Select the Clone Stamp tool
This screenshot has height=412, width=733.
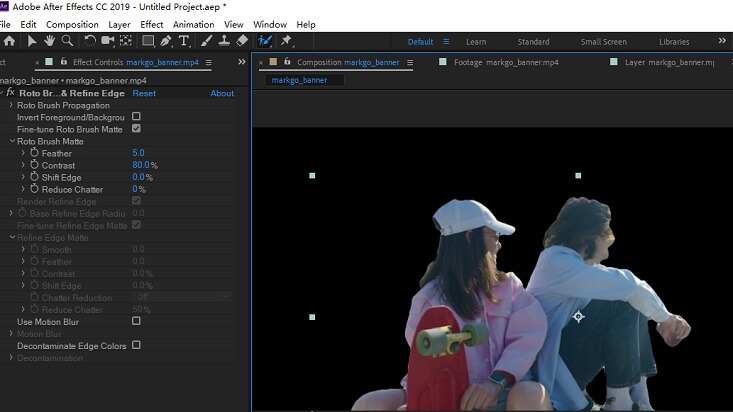224,41
